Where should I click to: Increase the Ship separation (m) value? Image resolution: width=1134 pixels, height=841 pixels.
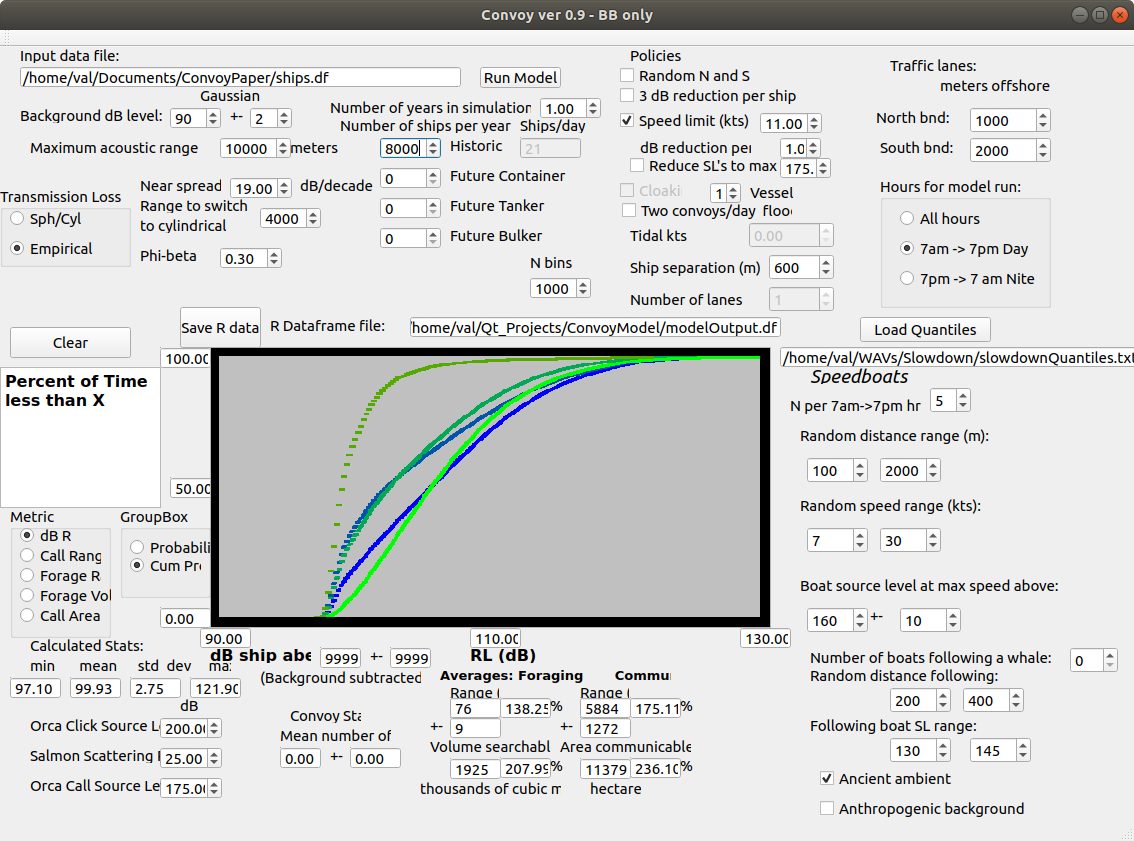(x=825, y=264)
